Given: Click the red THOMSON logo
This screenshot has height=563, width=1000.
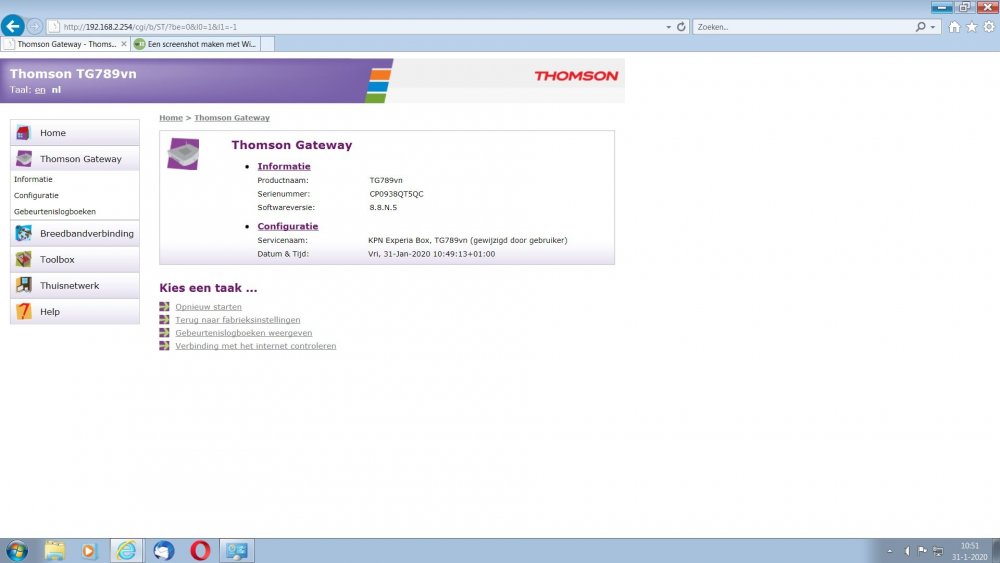Looking at the screenshot, I should tap(576, 76).
